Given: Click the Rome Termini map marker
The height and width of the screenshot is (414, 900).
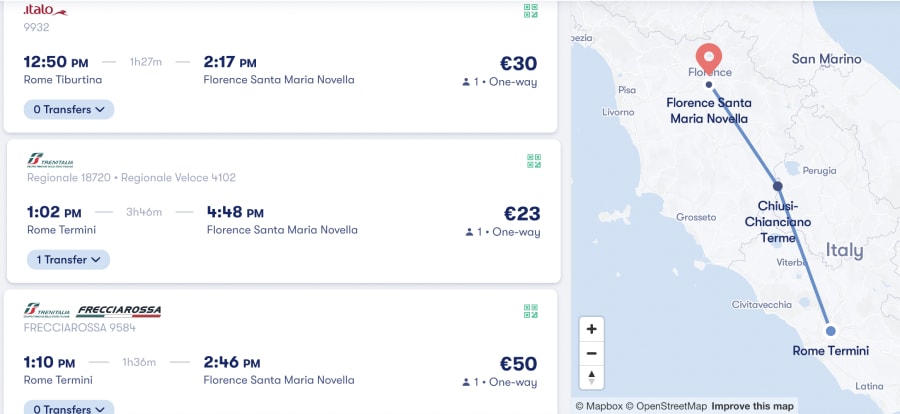Looking at the screenshot, I should [x=831, y=331].
